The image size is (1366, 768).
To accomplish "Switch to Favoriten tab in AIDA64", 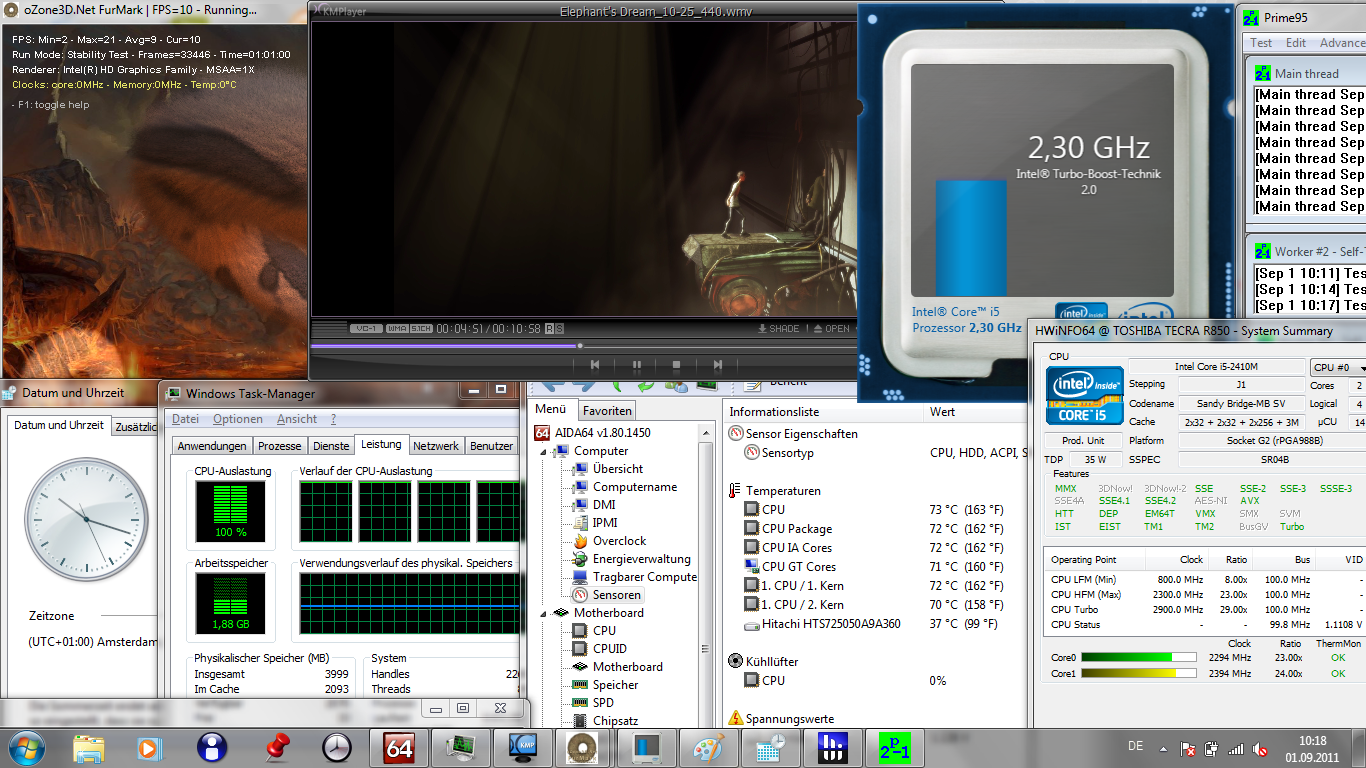I will tap(607, 411).
